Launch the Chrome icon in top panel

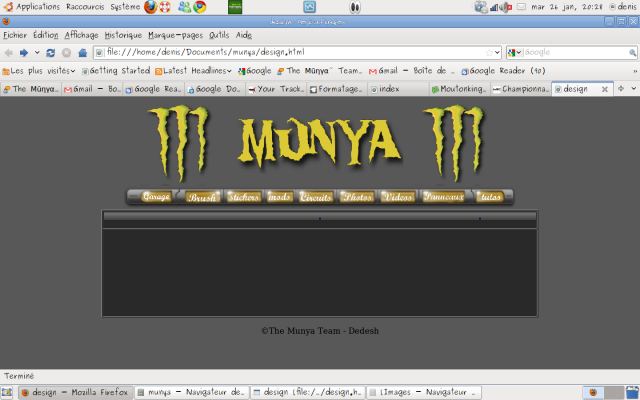coord(200,7)
